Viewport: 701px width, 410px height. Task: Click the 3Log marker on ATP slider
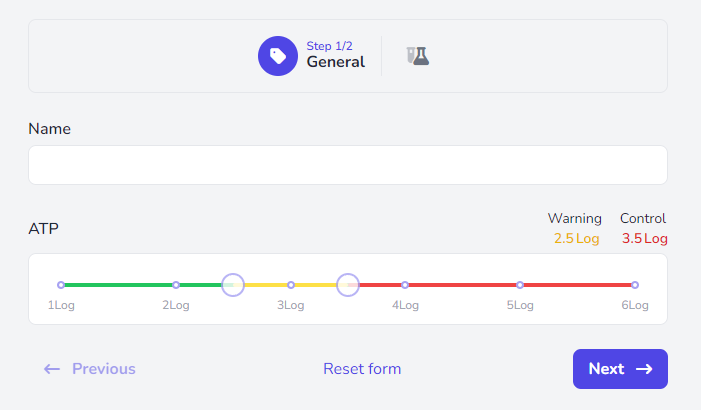[x=291, y=285]
